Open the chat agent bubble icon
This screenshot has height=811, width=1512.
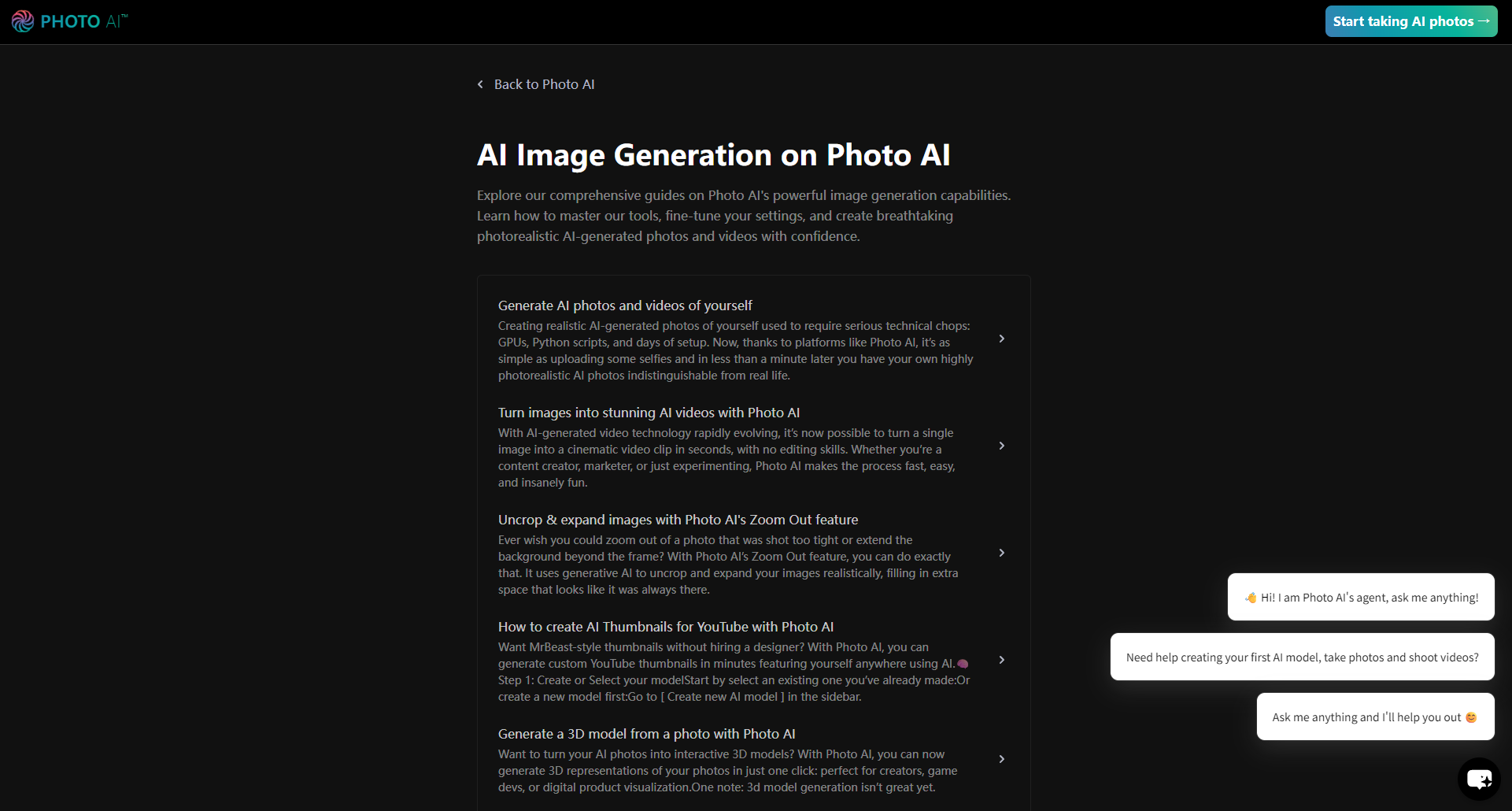click(x=1479, y=779)
